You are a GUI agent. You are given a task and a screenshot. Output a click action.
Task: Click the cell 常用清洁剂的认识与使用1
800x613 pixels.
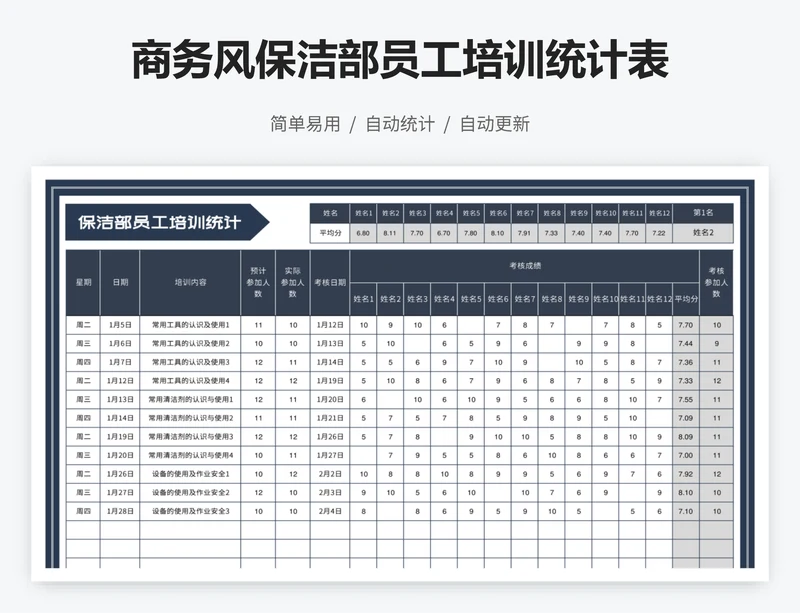(x=190, y=400)
